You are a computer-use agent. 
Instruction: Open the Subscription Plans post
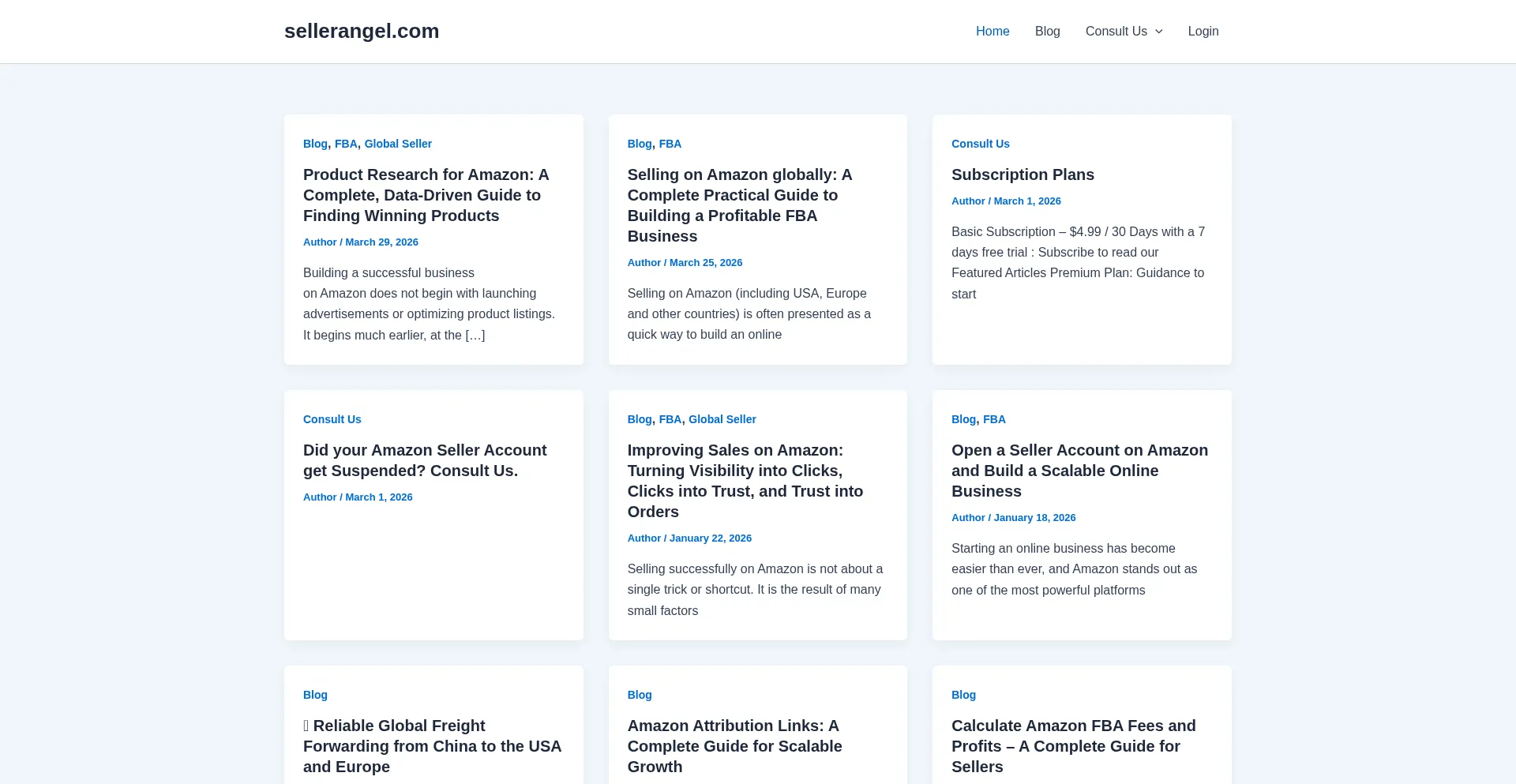coord(1023,174)
